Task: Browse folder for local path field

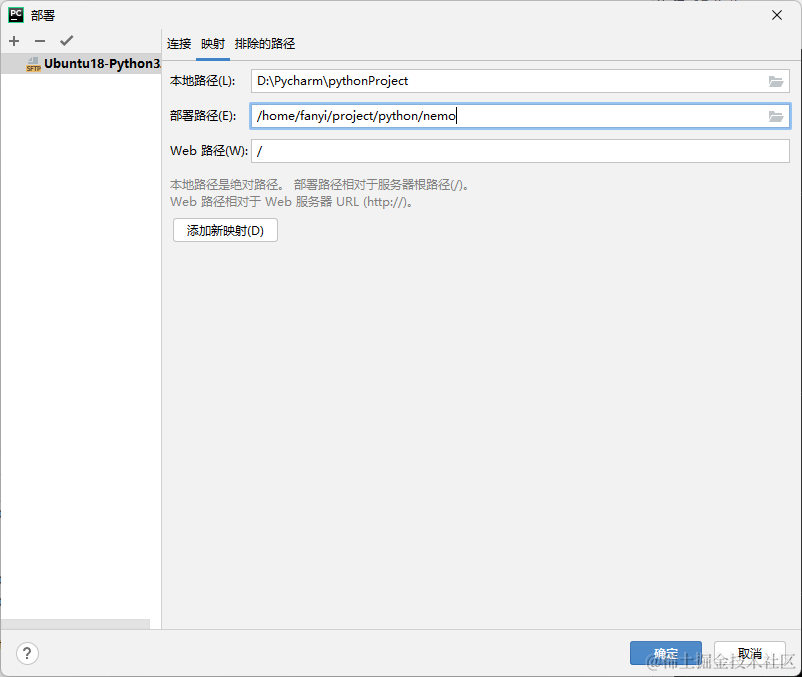Action: [776, 81]
